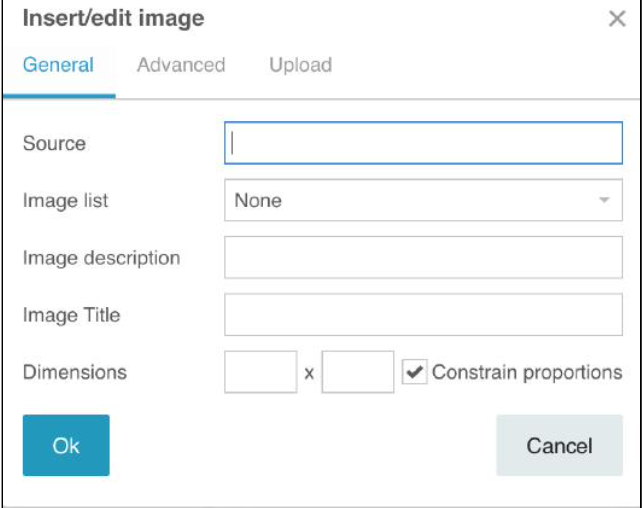Switch to the General tab

58,66
